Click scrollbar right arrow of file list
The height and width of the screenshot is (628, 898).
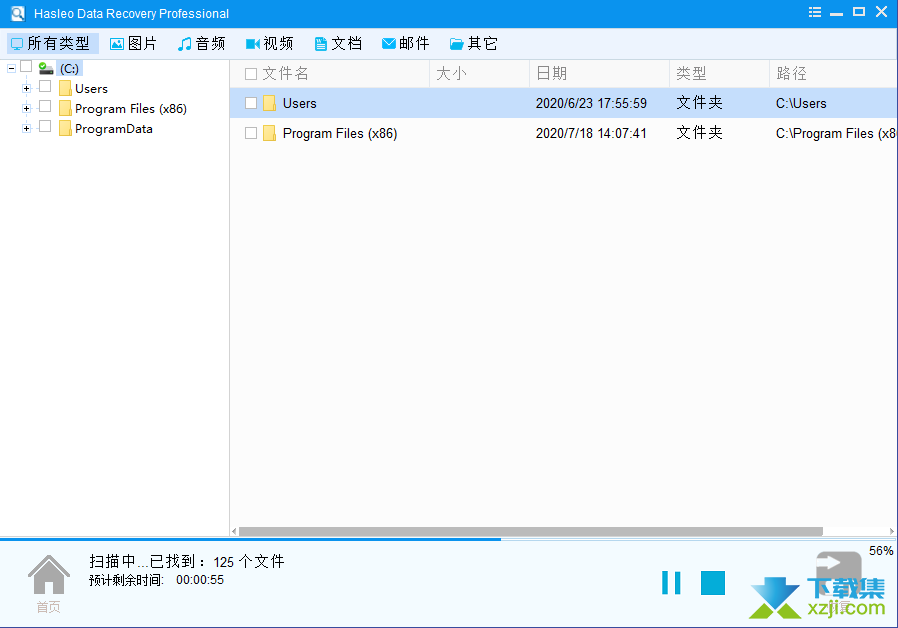click(x=892, y=531)
